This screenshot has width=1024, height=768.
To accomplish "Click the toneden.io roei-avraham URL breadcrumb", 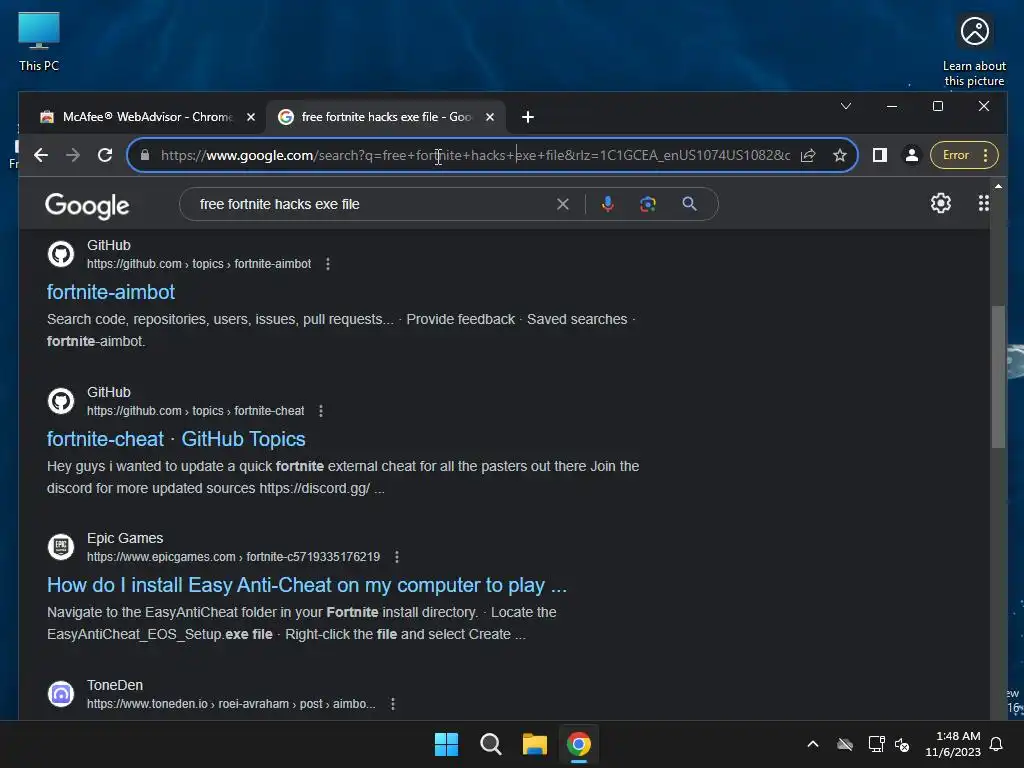I will coord(231,704).
